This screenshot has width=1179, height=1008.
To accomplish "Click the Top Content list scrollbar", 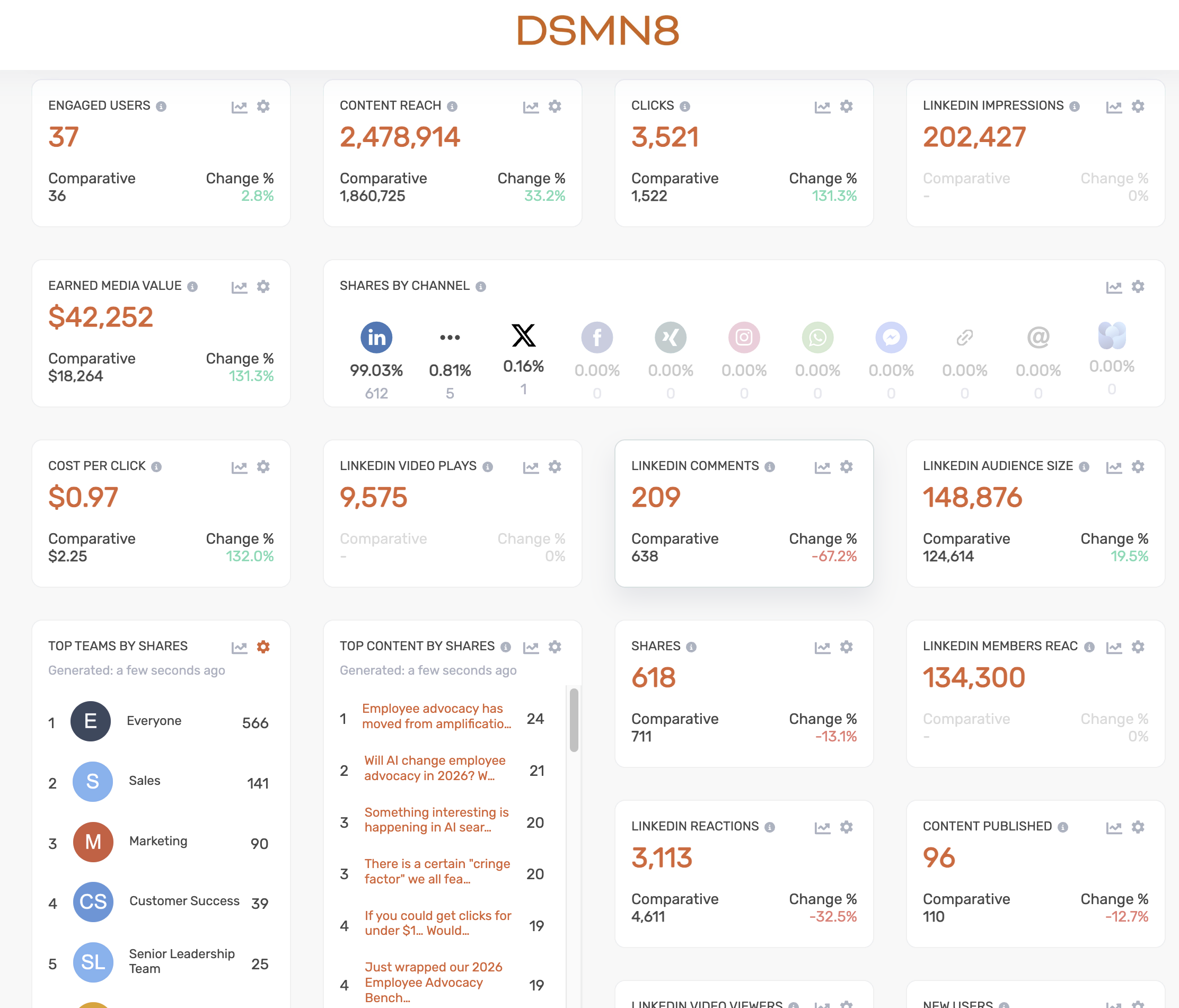I will click(574, 720).
